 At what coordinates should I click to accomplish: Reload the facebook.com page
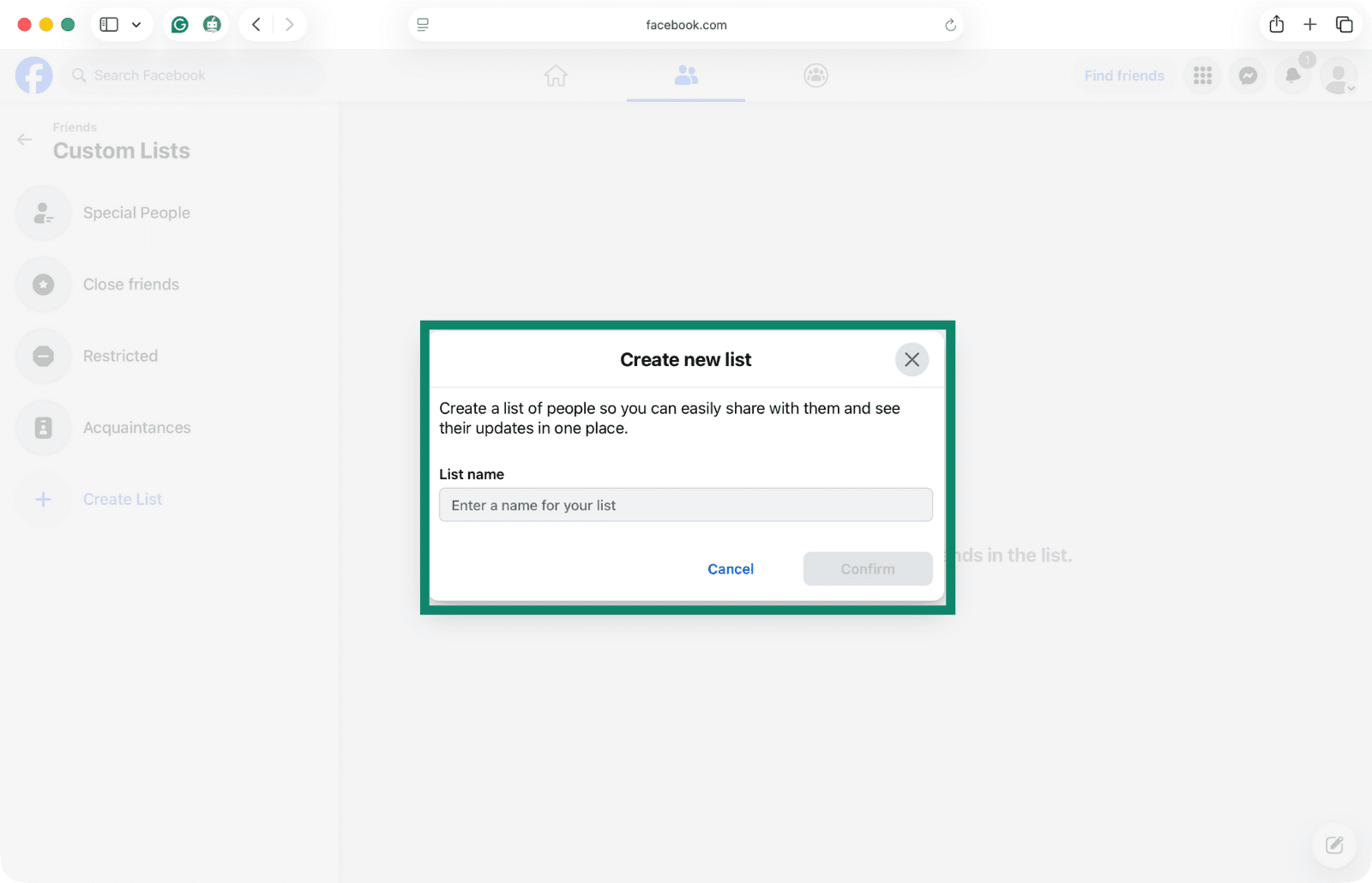949,25
